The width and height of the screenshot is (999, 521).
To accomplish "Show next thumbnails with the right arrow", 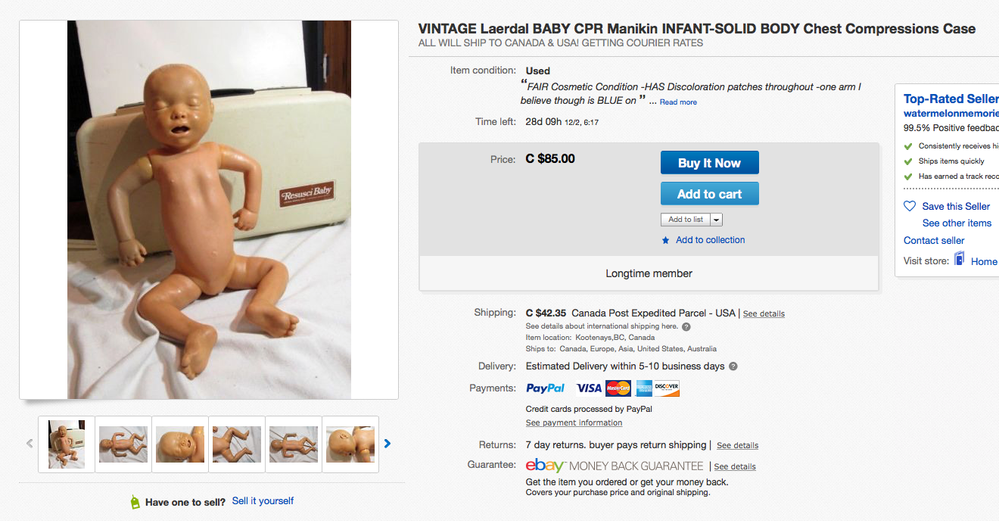I will click(388, 444).
